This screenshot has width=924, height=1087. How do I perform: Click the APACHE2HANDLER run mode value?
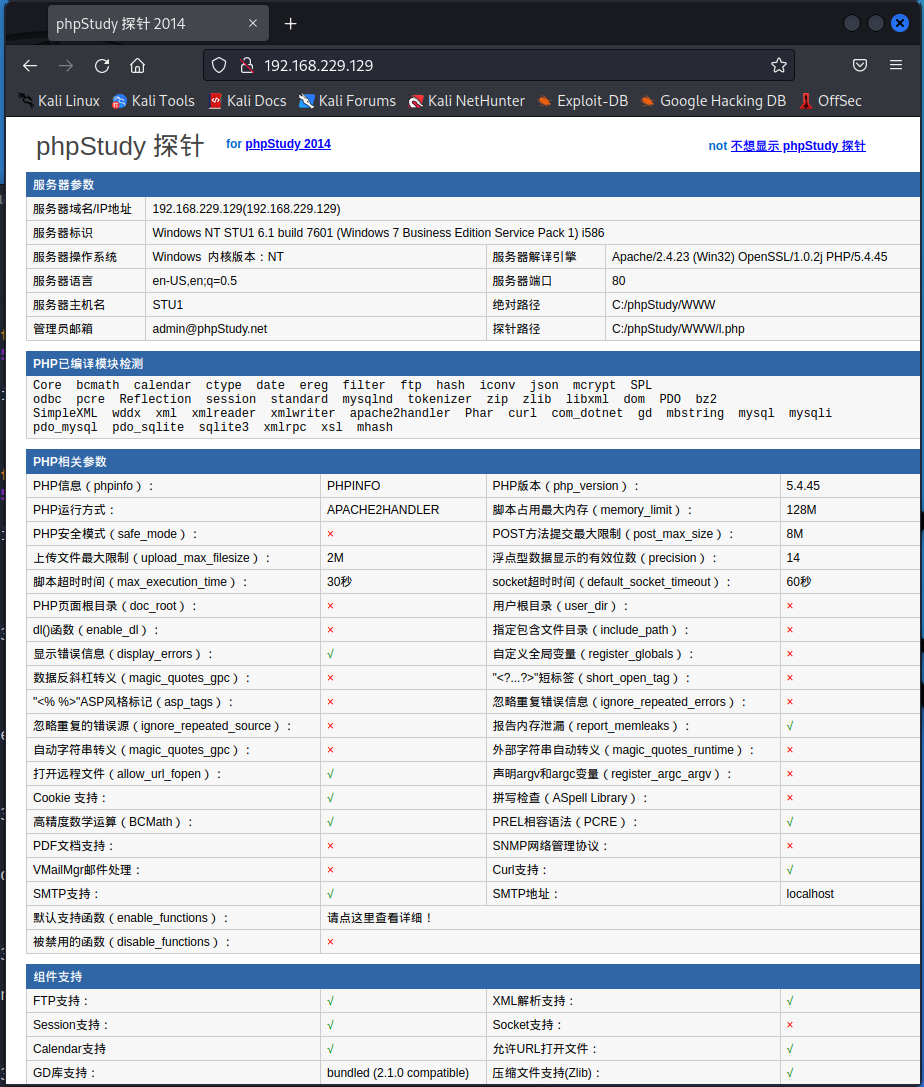[x=383, y=510]
